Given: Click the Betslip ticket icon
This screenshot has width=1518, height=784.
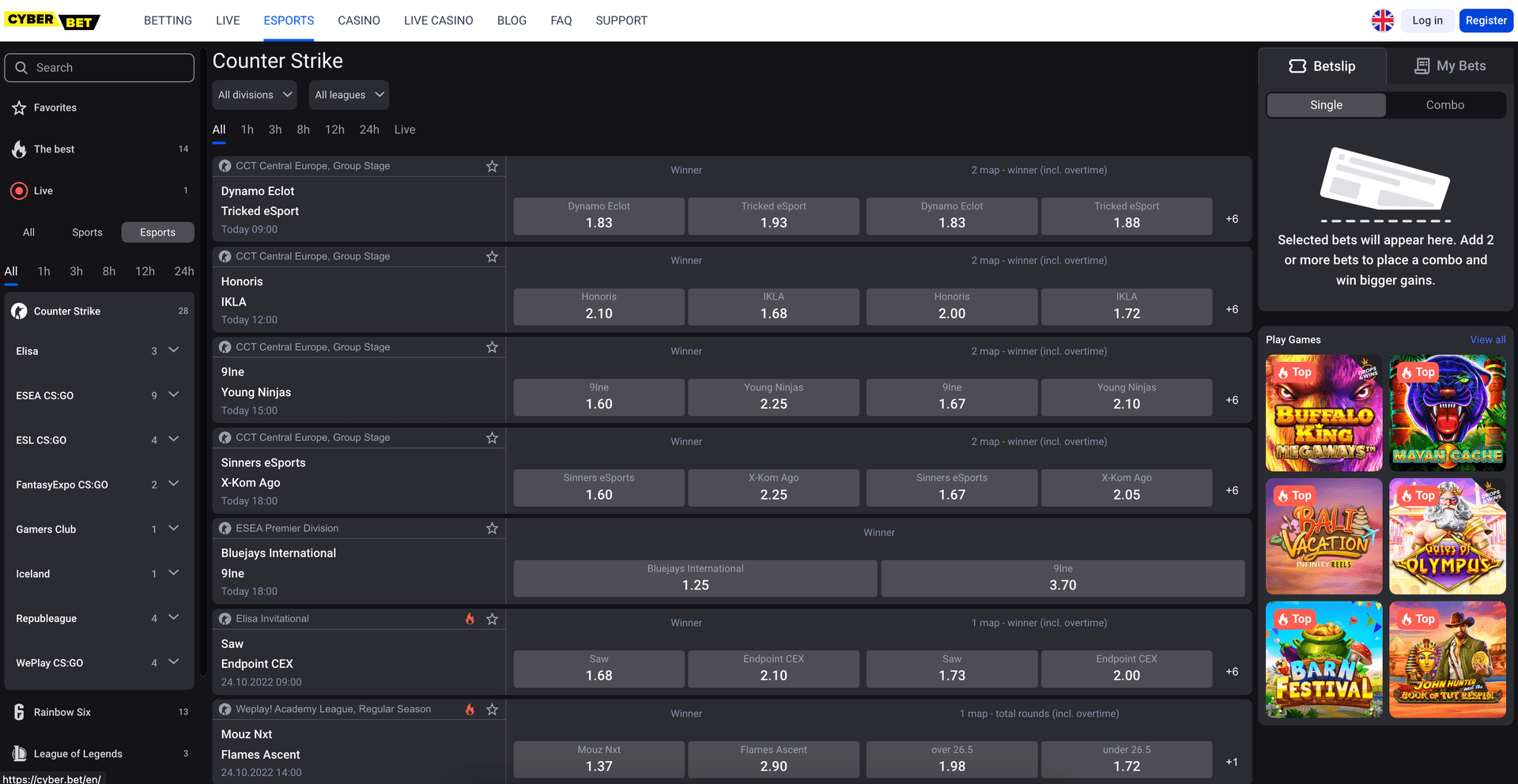Looking at the screenshot, I should point(1297,66).
